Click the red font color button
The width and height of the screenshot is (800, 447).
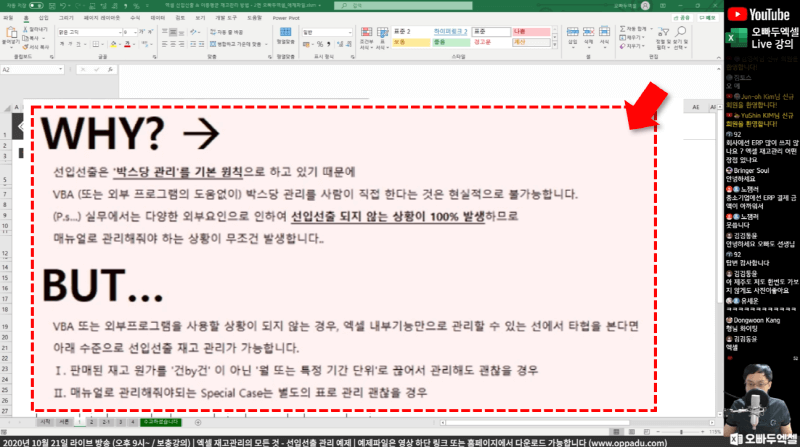127,44
